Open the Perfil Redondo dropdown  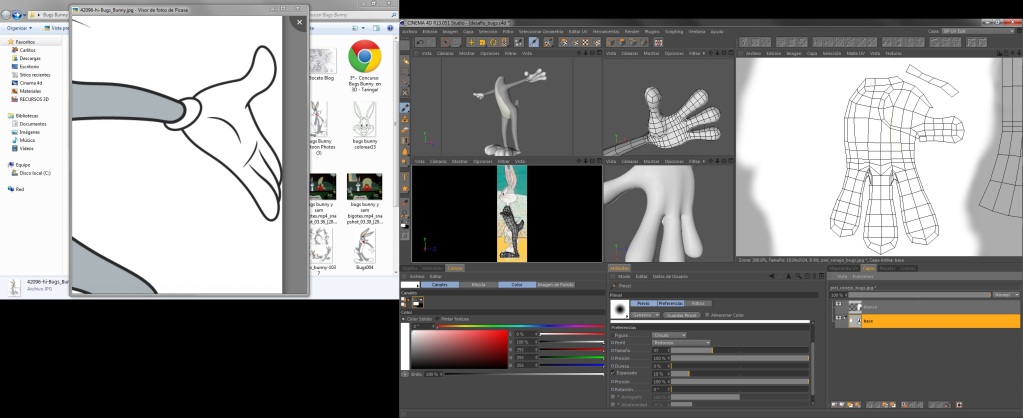(x=681, y=343)
